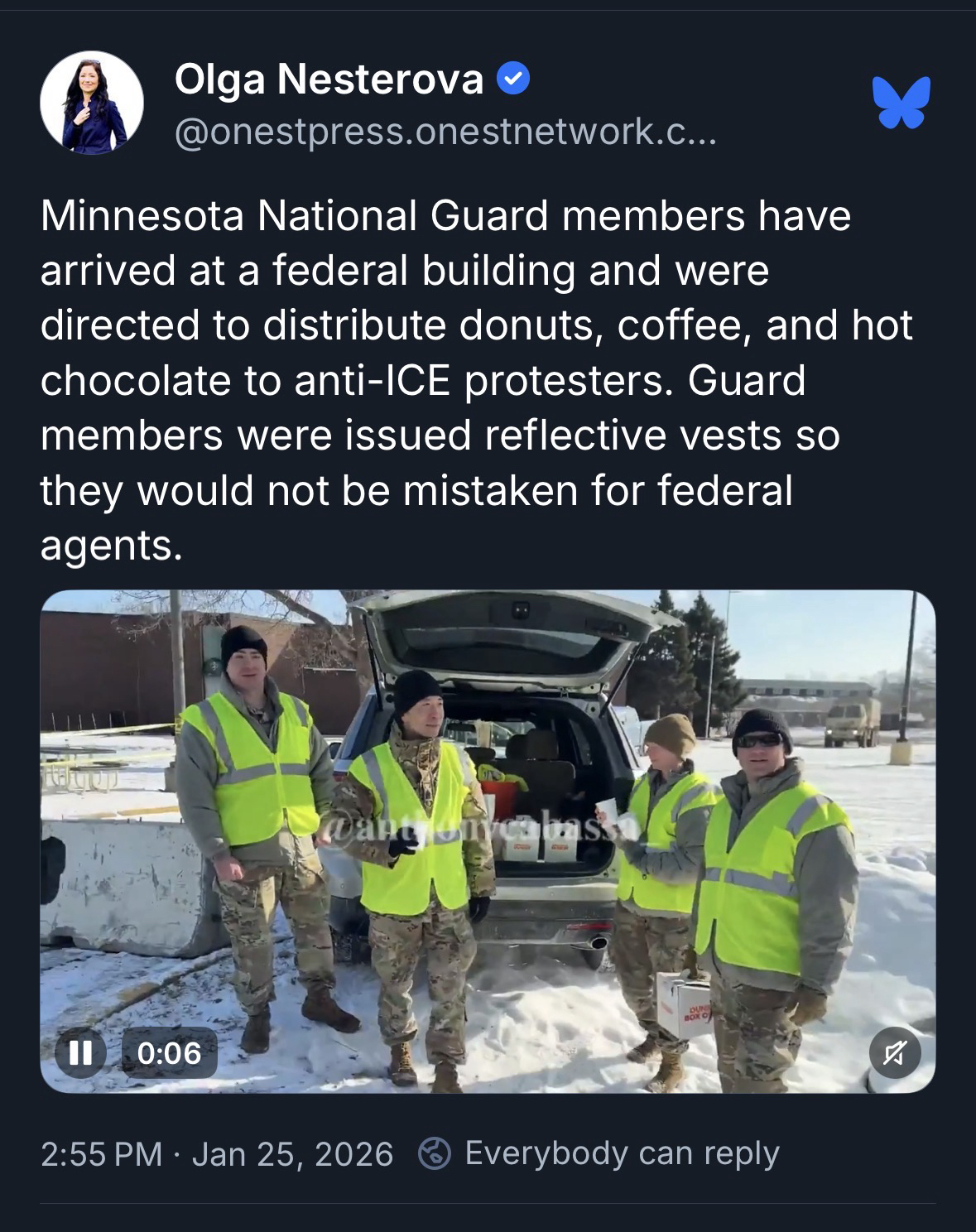This screenshot has width=976, height=1232.
Task: Open the 'Everybody can reply' setting
Action: 622,1153
